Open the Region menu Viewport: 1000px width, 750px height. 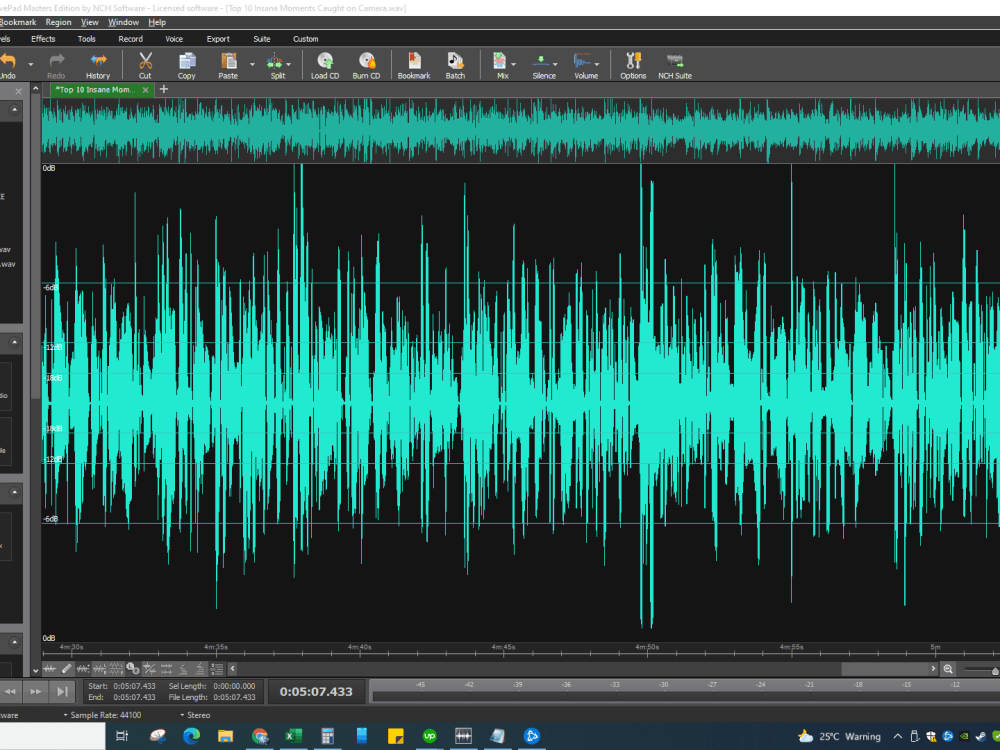tap(58, 22)
